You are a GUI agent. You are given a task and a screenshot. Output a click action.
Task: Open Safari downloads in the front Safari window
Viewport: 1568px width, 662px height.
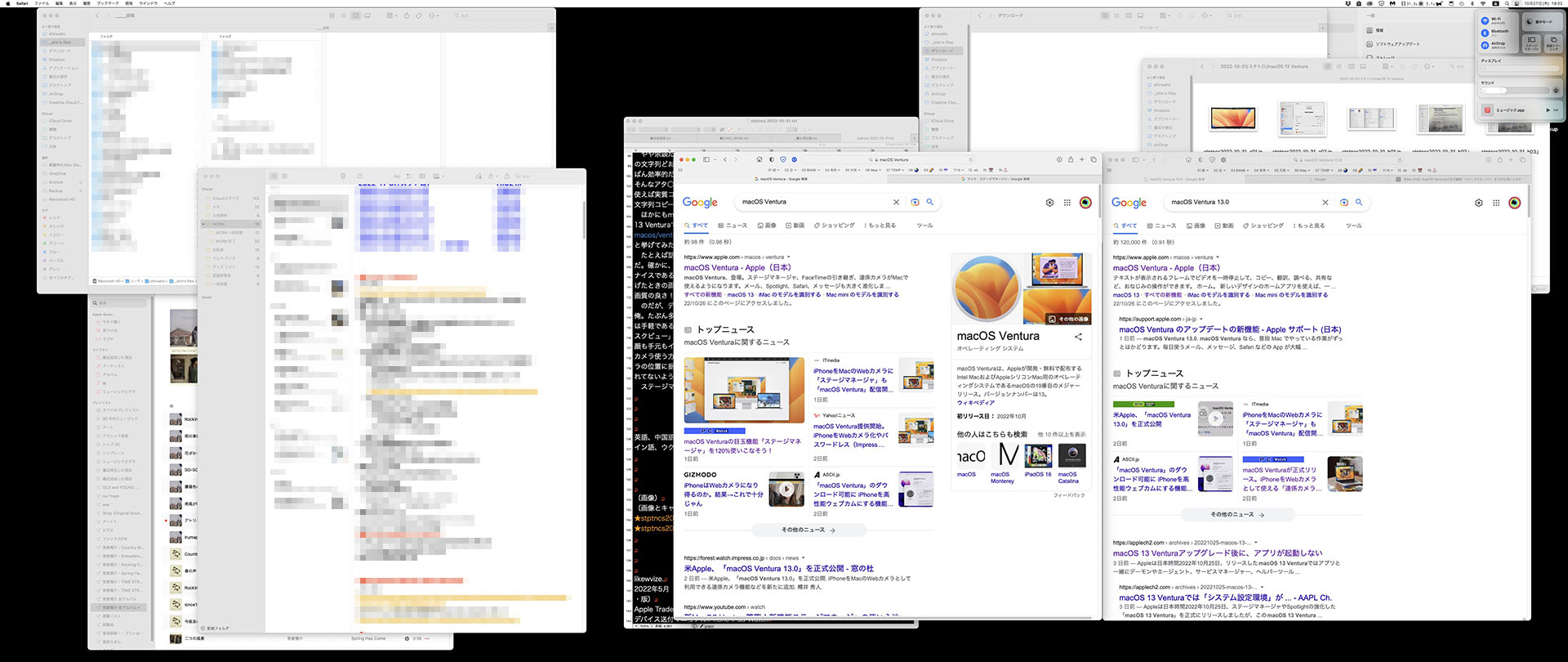click(x=1059, y=159)
